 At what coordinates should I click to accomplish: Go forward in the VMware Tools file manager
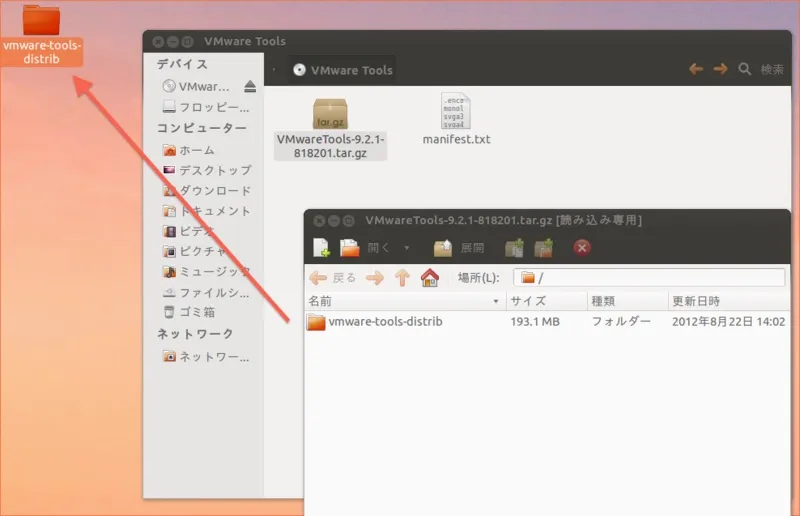tap(720, 68)
